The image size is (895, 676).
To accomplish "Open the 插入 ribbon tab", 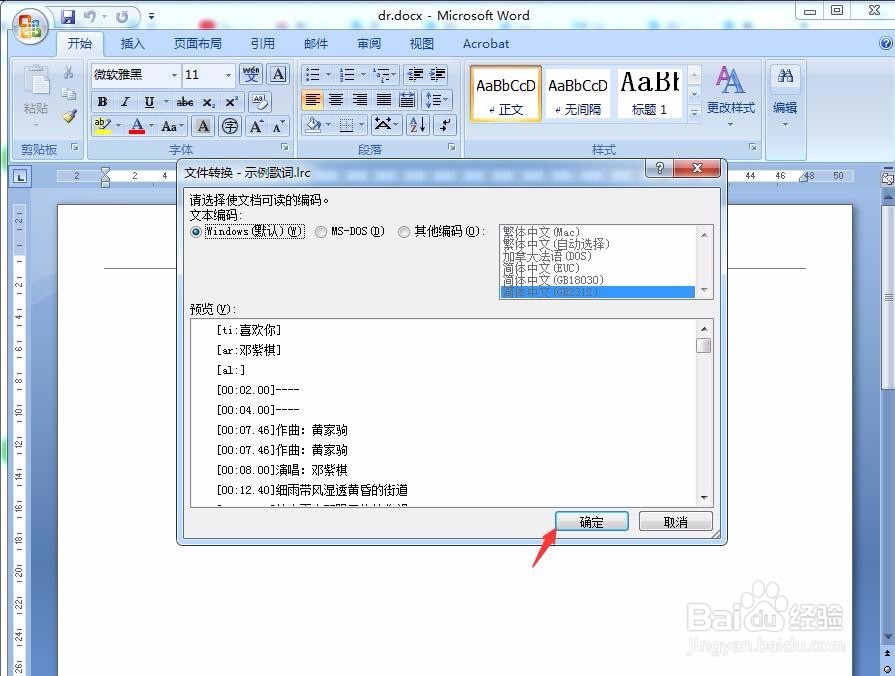I will [132, 43].
